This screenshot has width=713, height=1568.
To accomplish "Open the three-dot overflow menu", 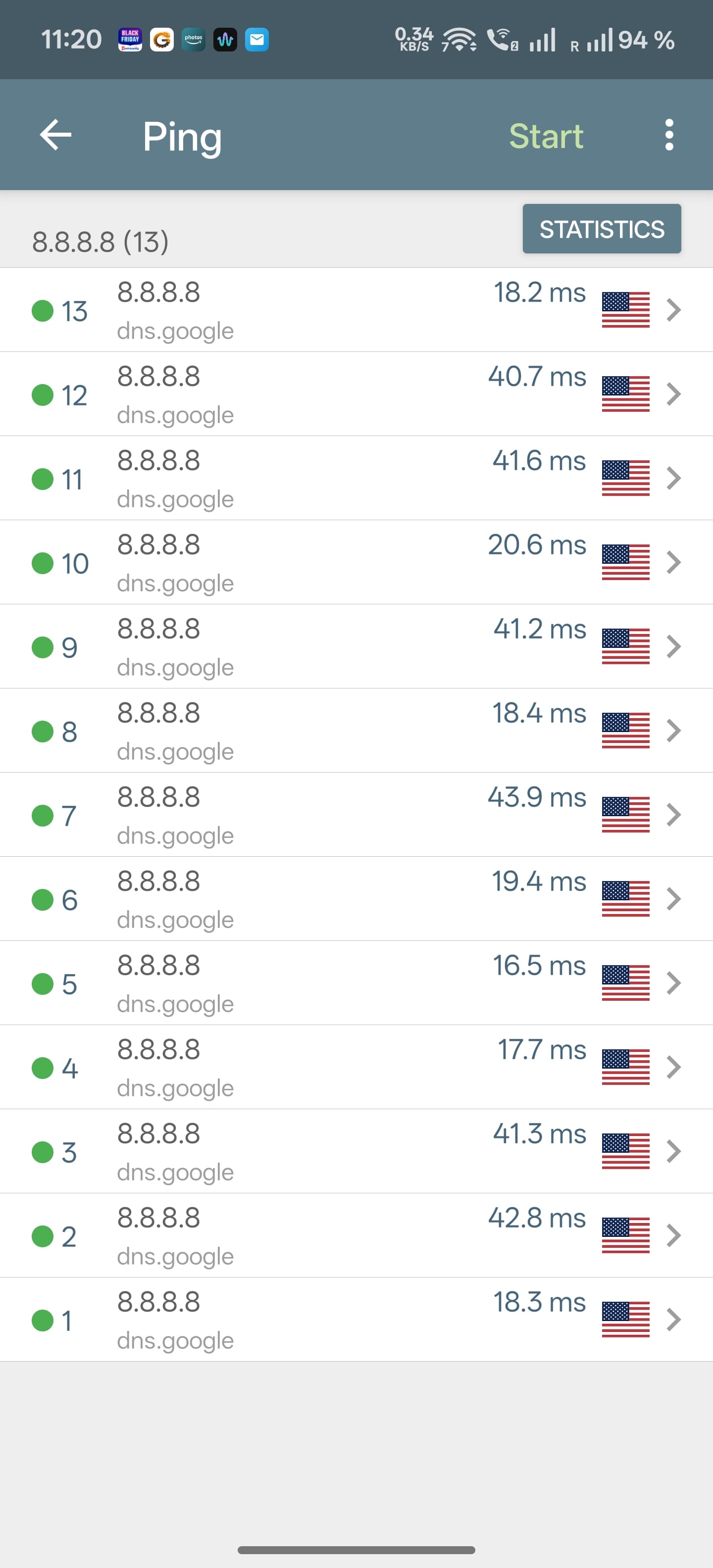I will click(x=669, y=135).
